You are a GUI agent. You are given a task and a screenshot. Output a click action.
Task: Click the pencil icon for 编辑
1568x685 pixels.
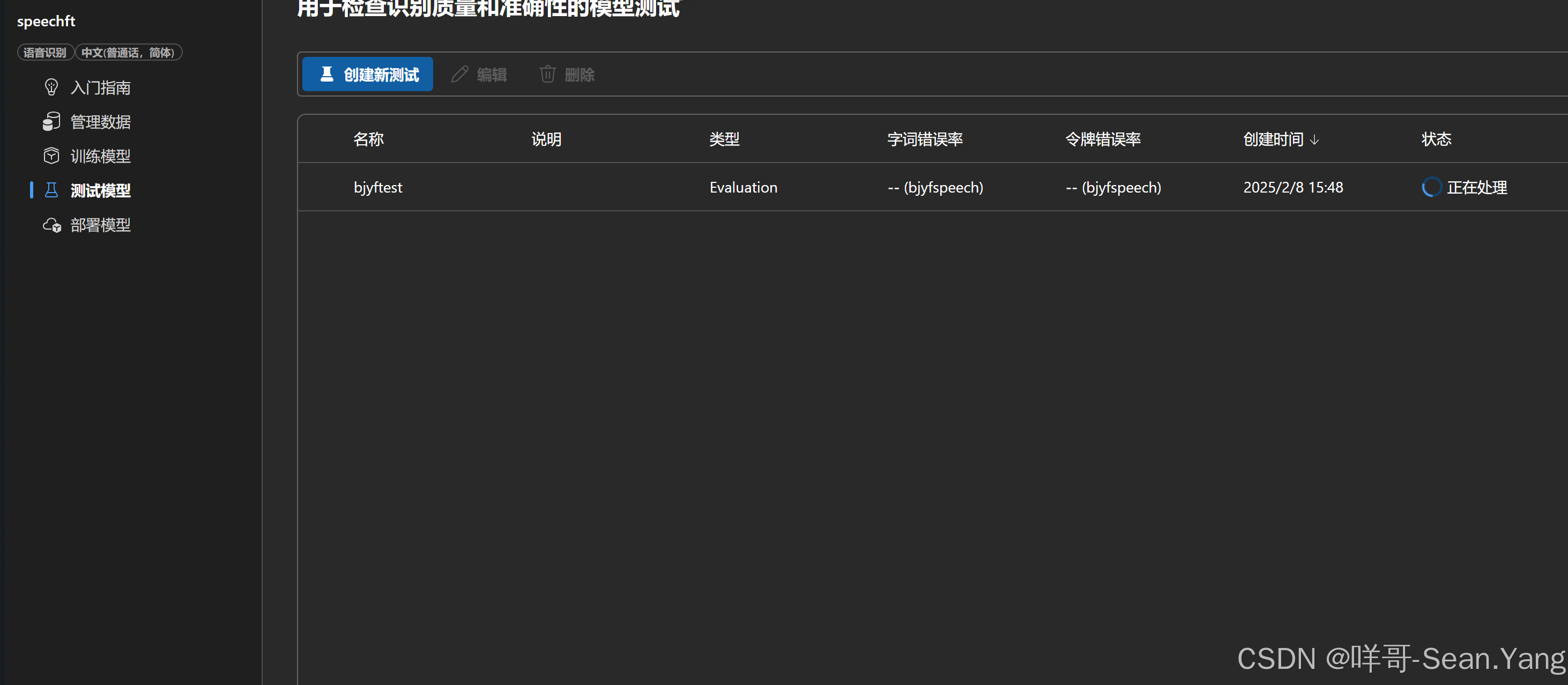coord(459,74)
